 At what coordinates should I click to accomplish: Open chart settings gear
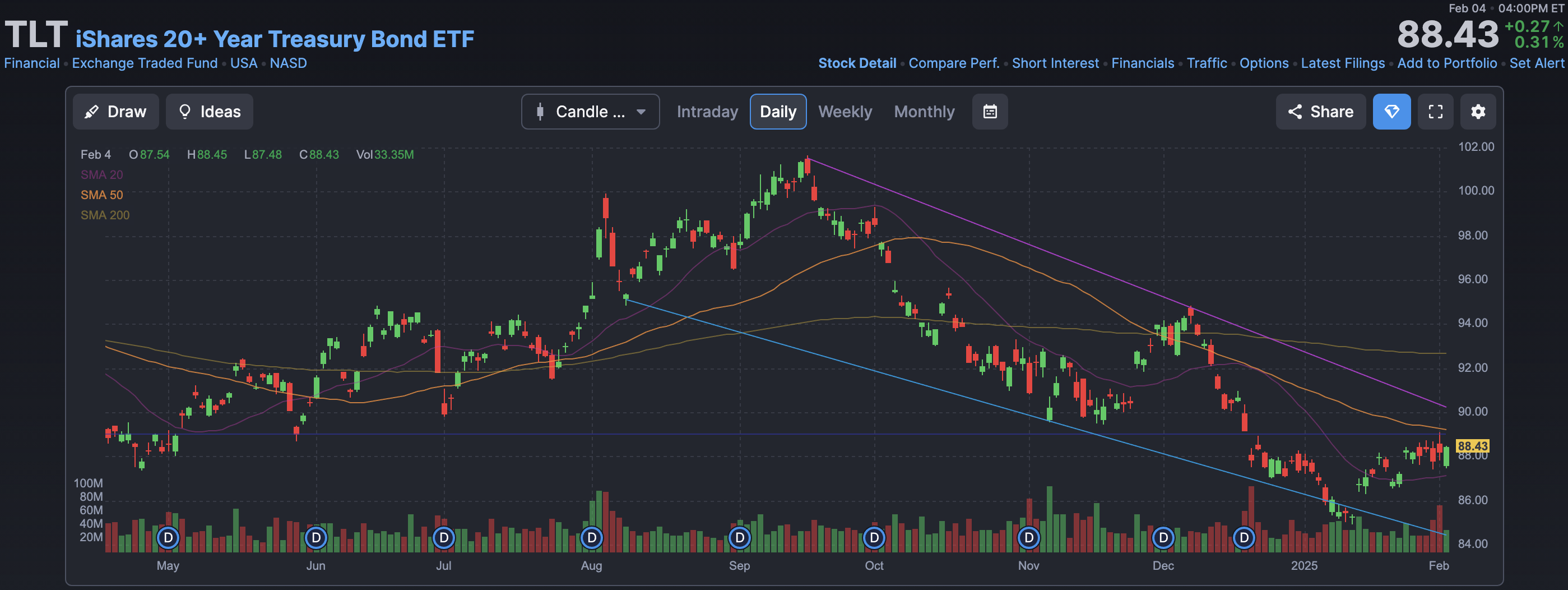(1478, 112)
